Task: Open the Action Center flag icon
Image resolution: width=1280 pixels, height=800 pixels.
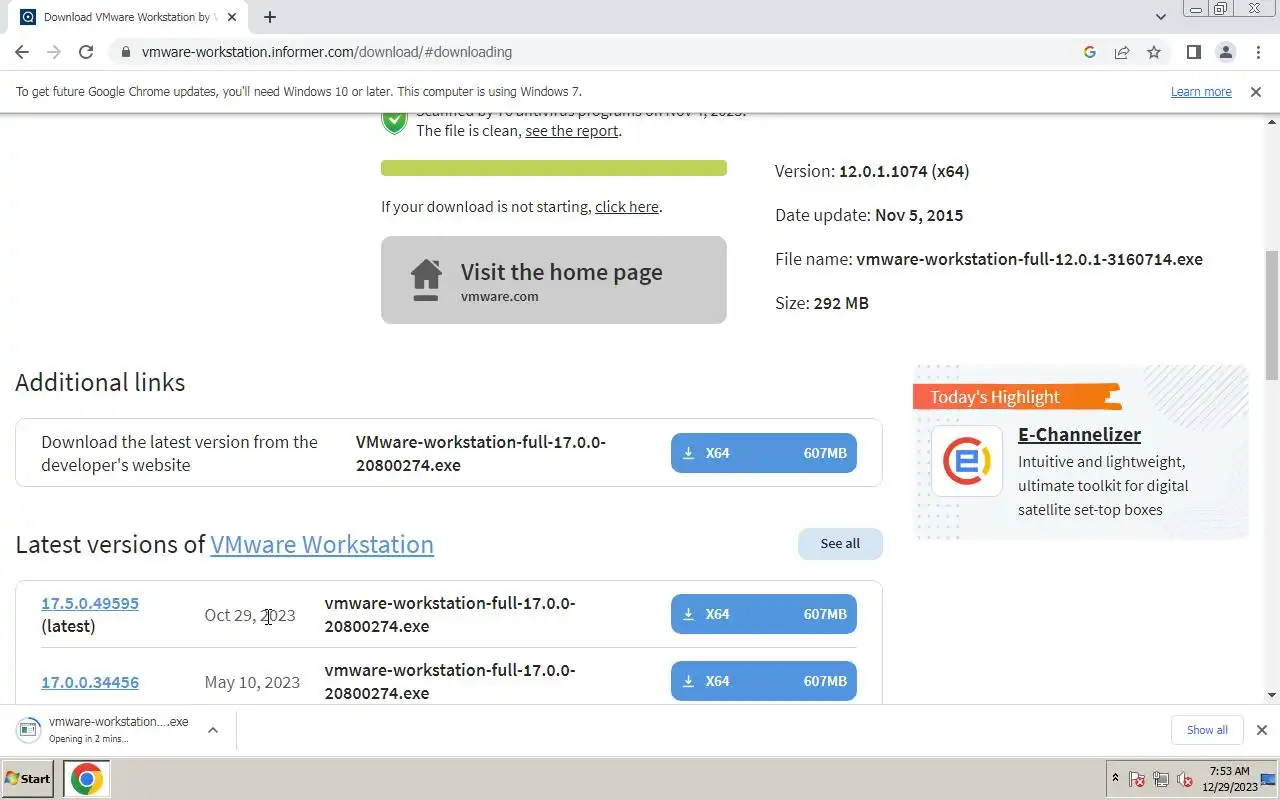Action: (x=1137, y=780)
